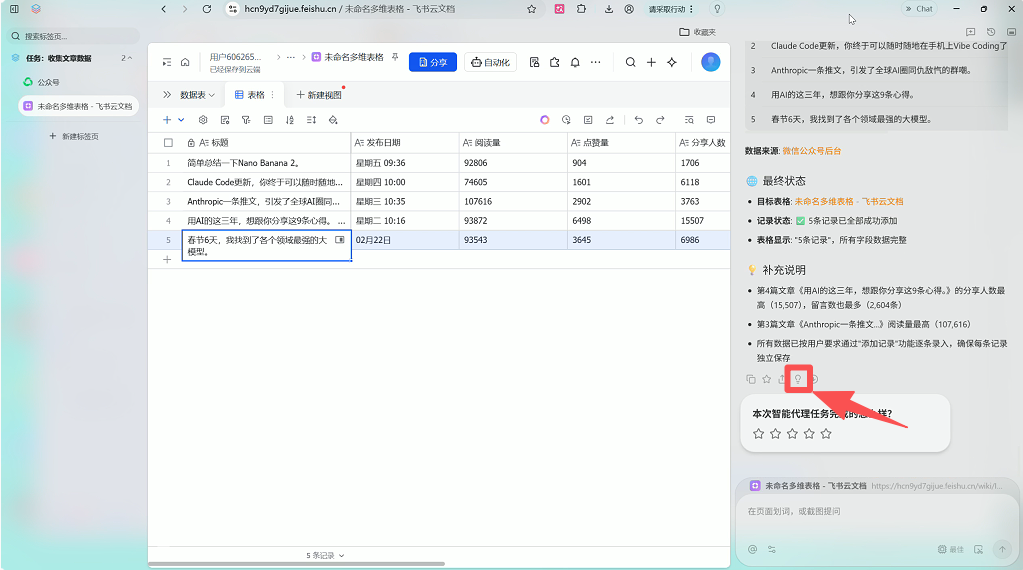Open the more options dots beside the bell
The height and width of the screenshot is (570, 1023).
[x=596, y=62]
